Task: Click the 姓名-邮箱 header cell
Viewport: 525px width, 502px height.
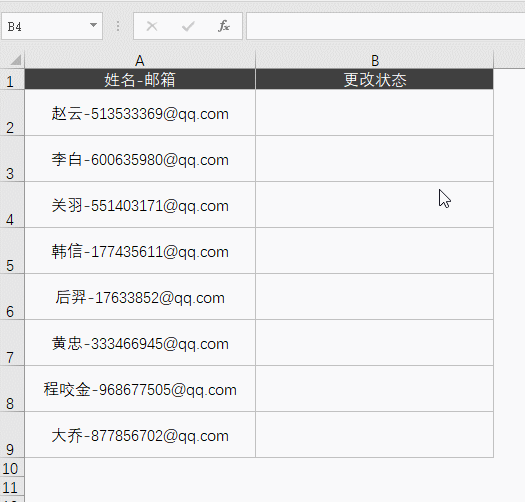Action: click(140, 79)
